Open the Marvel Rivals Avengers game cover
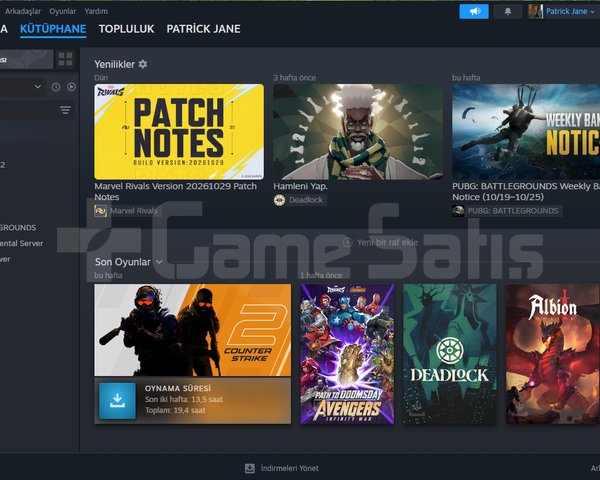This screenshot has width=600, height=480. tap(347, 354)
